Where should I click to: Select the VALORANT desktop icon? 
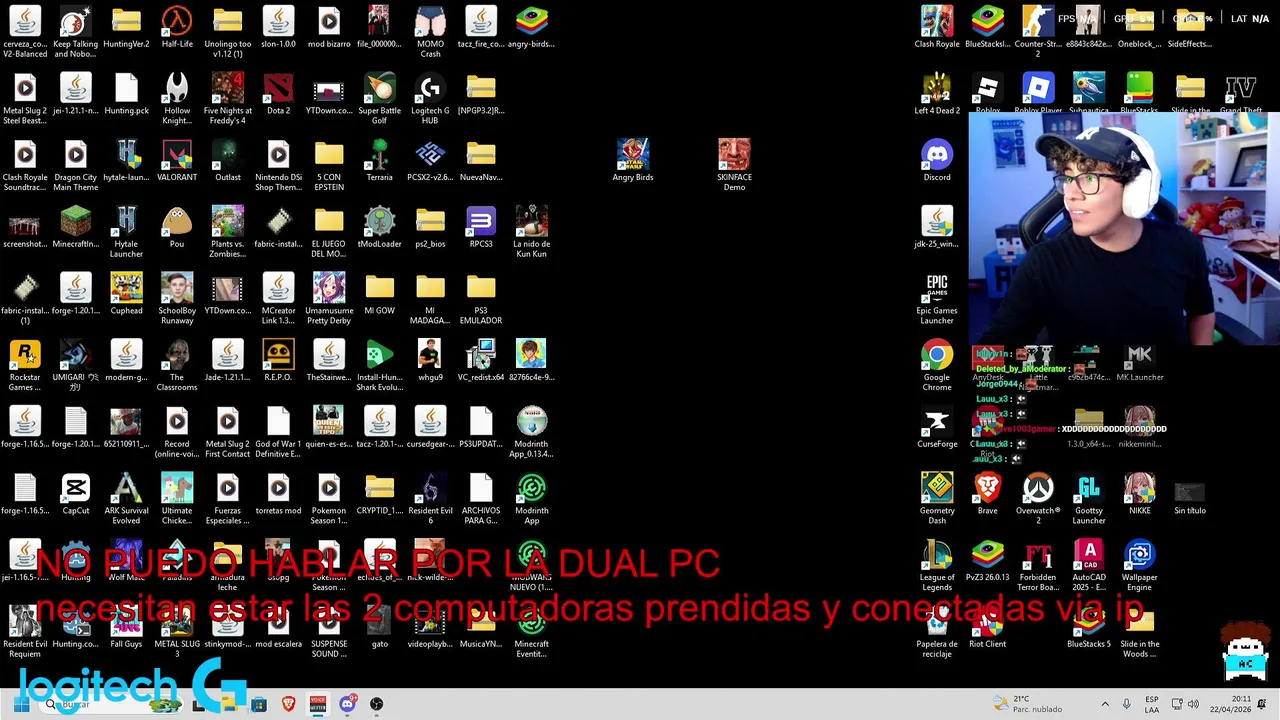pyautogui.click(x=177, y=161)
